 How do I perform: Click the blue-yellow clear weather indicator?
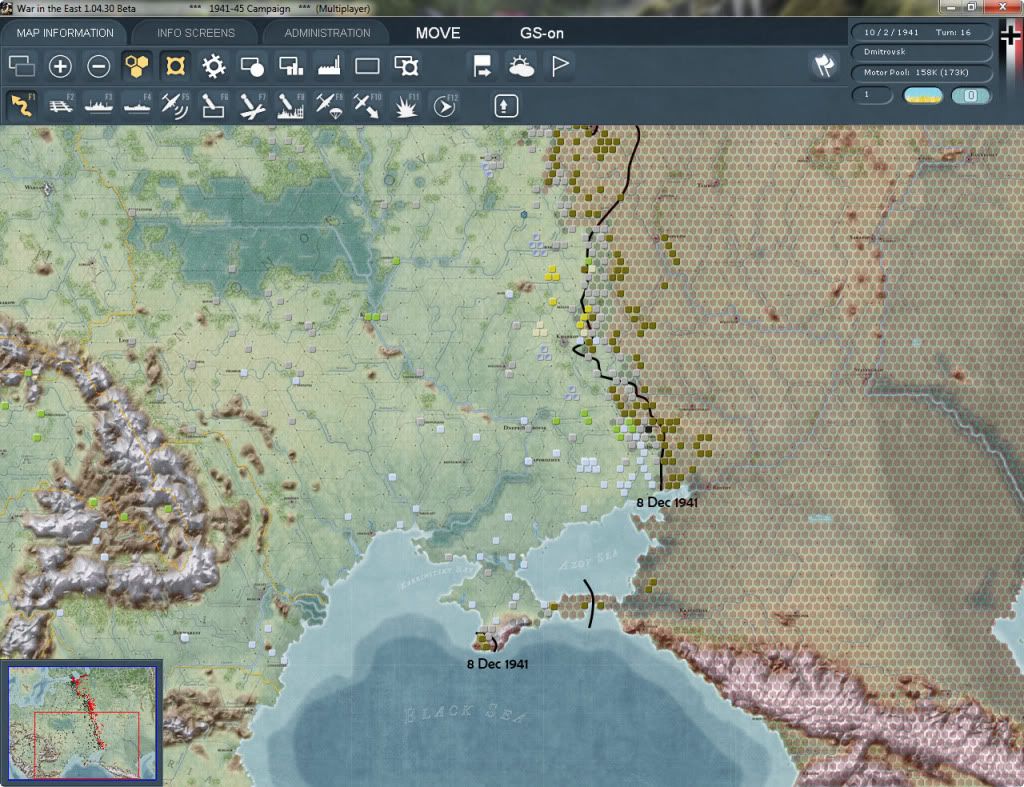click(923, 95)
